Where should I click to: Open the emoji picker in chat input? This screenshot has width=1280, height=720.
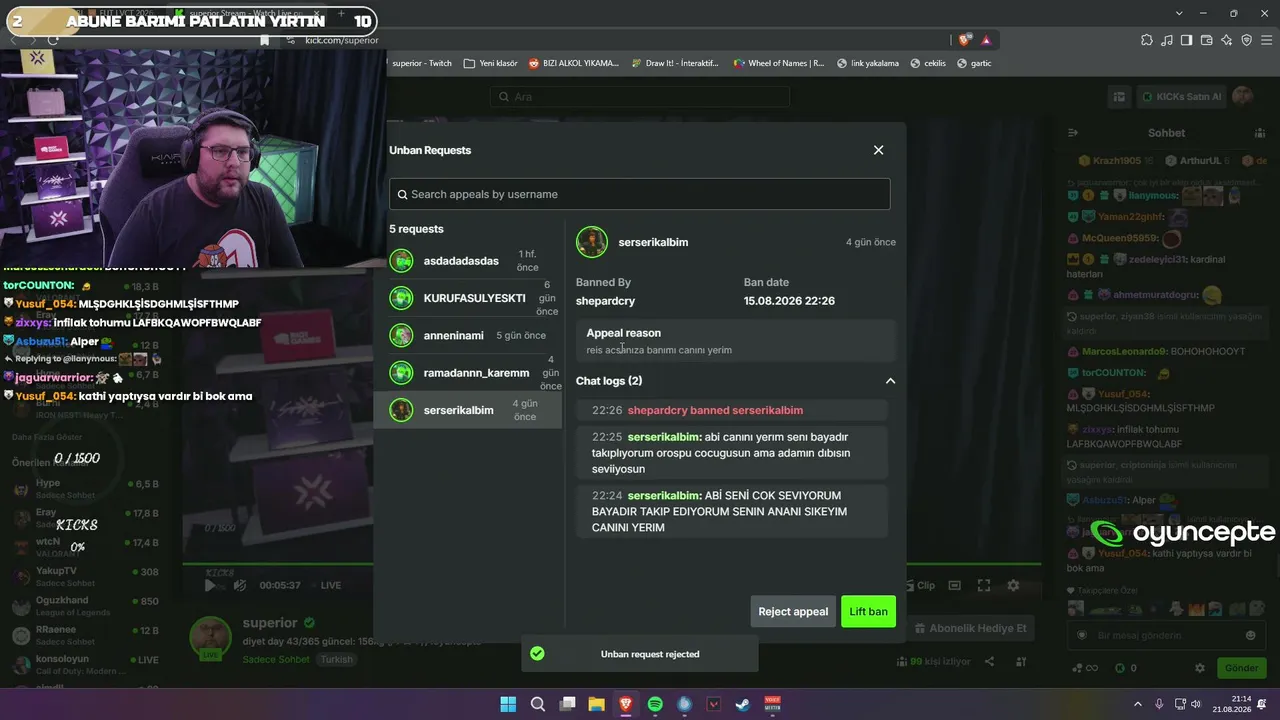[1250, 635]
